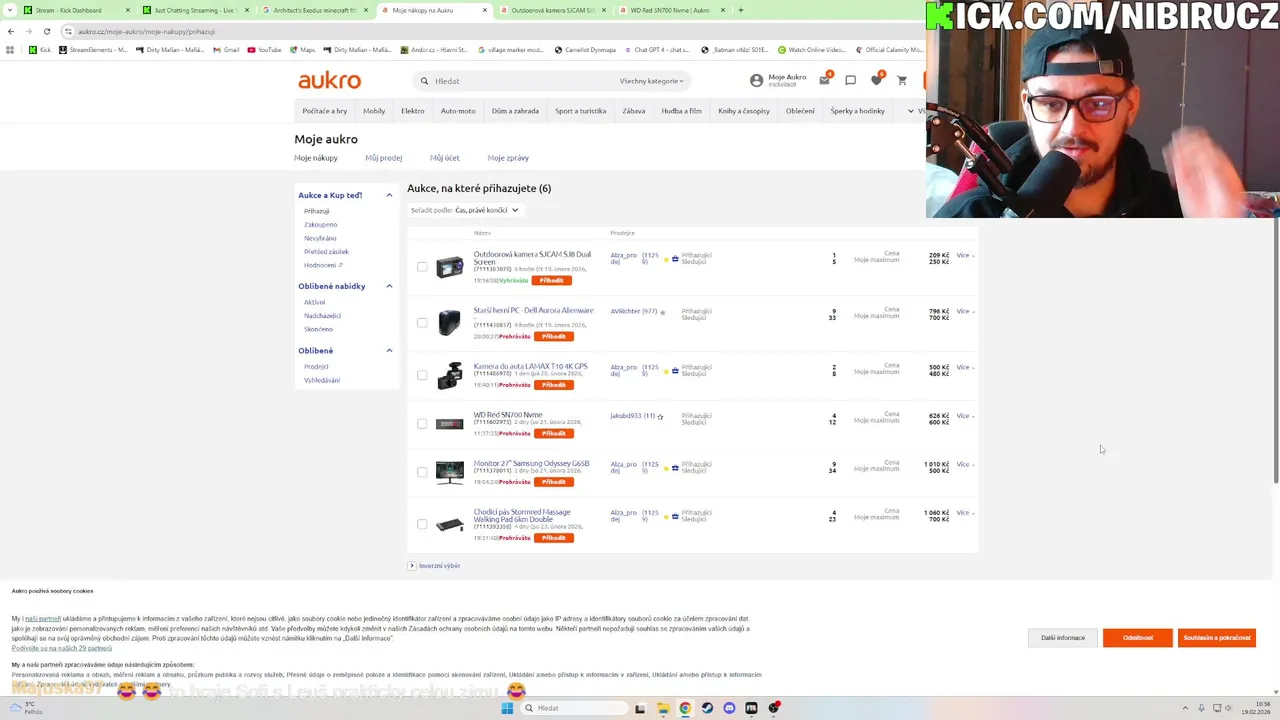Open the Sport a turistika category
Viewport: 1280px width, 720px height.
tap(581, 111)
